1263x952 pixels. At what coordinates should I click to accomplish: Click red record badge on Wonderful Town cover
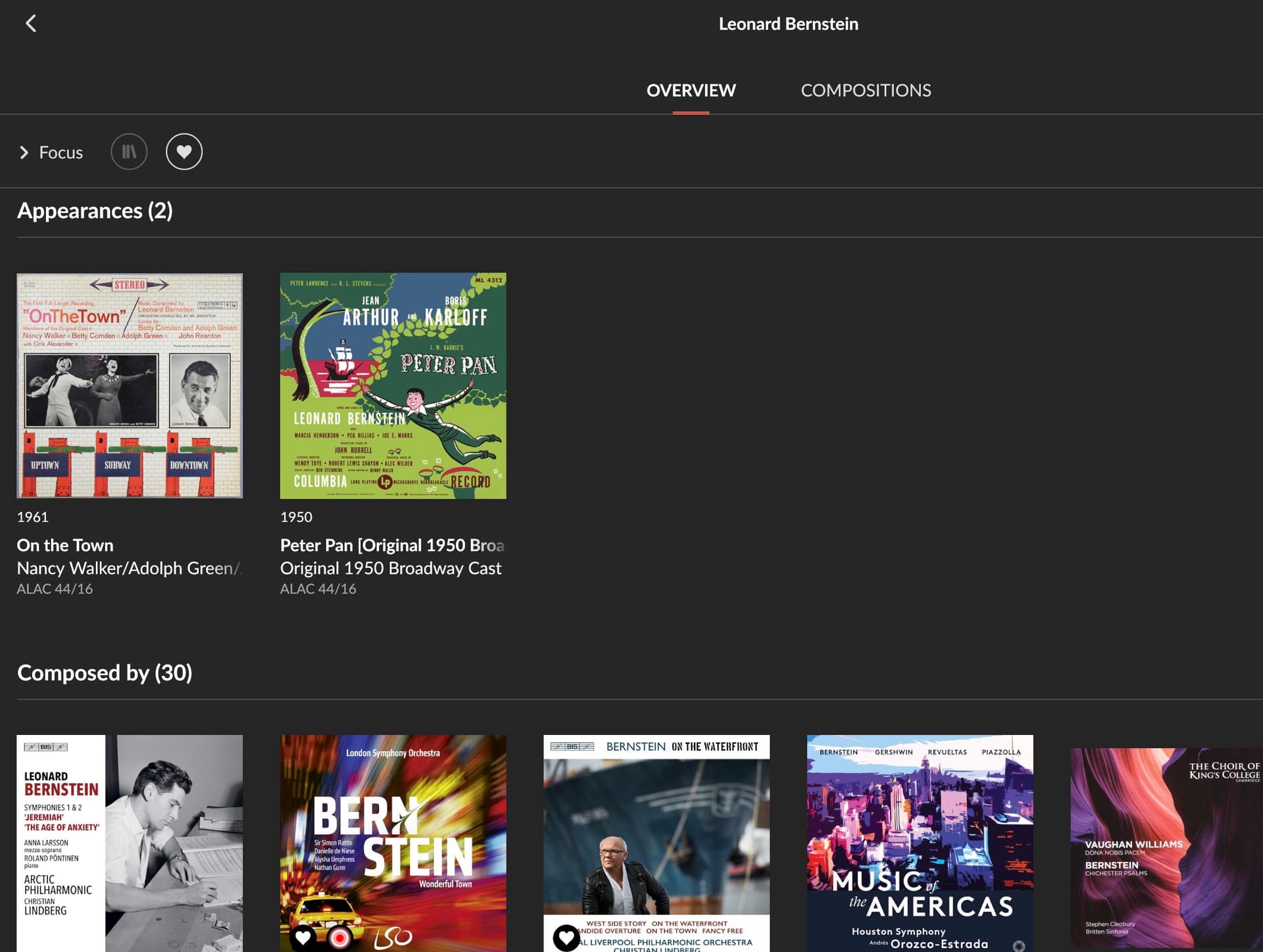pyautogui.click(x=339, y=938)
